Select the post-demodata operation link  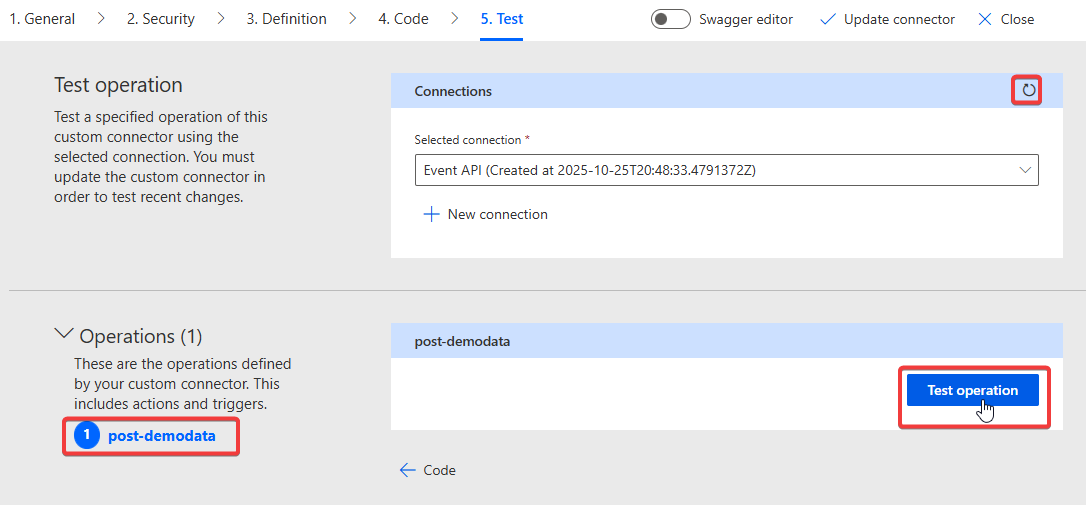click(161, 436)
